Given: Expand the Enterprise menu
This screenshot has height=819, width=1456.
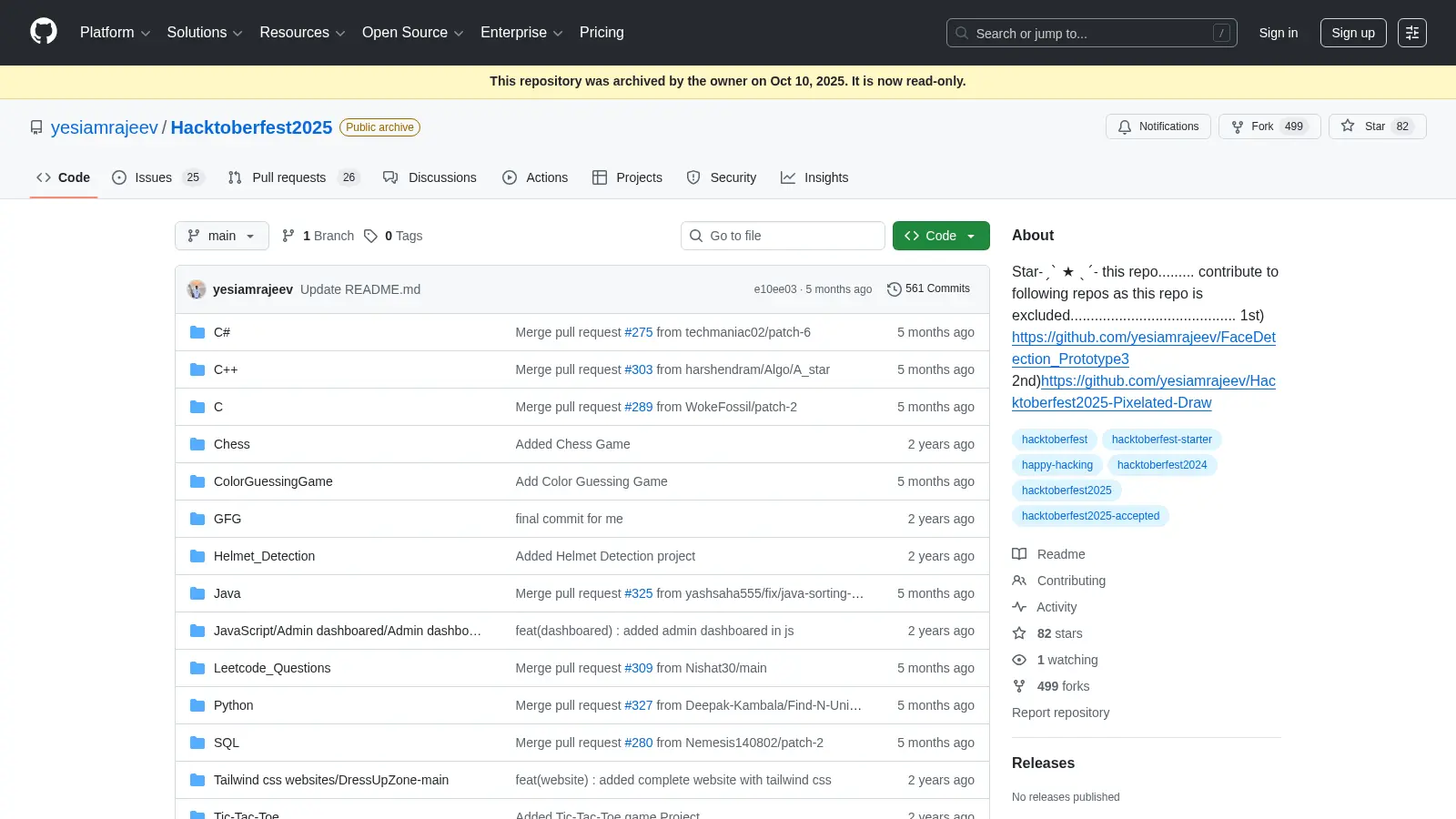Looking at the screenshot, I should coord(521,33).
